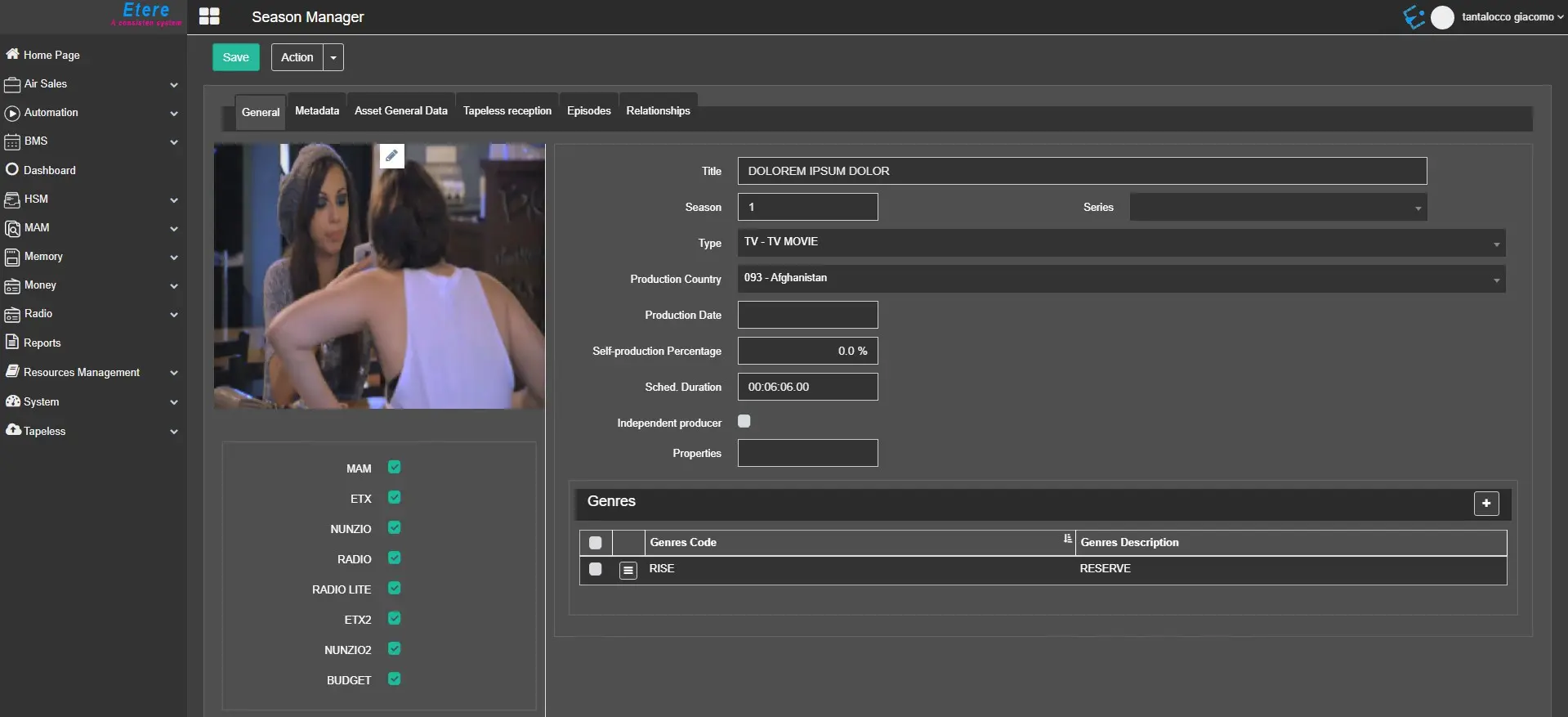
Task: Click the green Save button
Action: pos(235,57)
